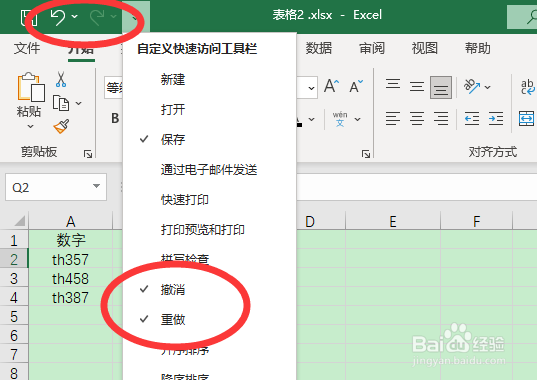Open the 剪贴板 dialog launcher
This screenshot has width=537, height=380.
[x=88, y=154]
